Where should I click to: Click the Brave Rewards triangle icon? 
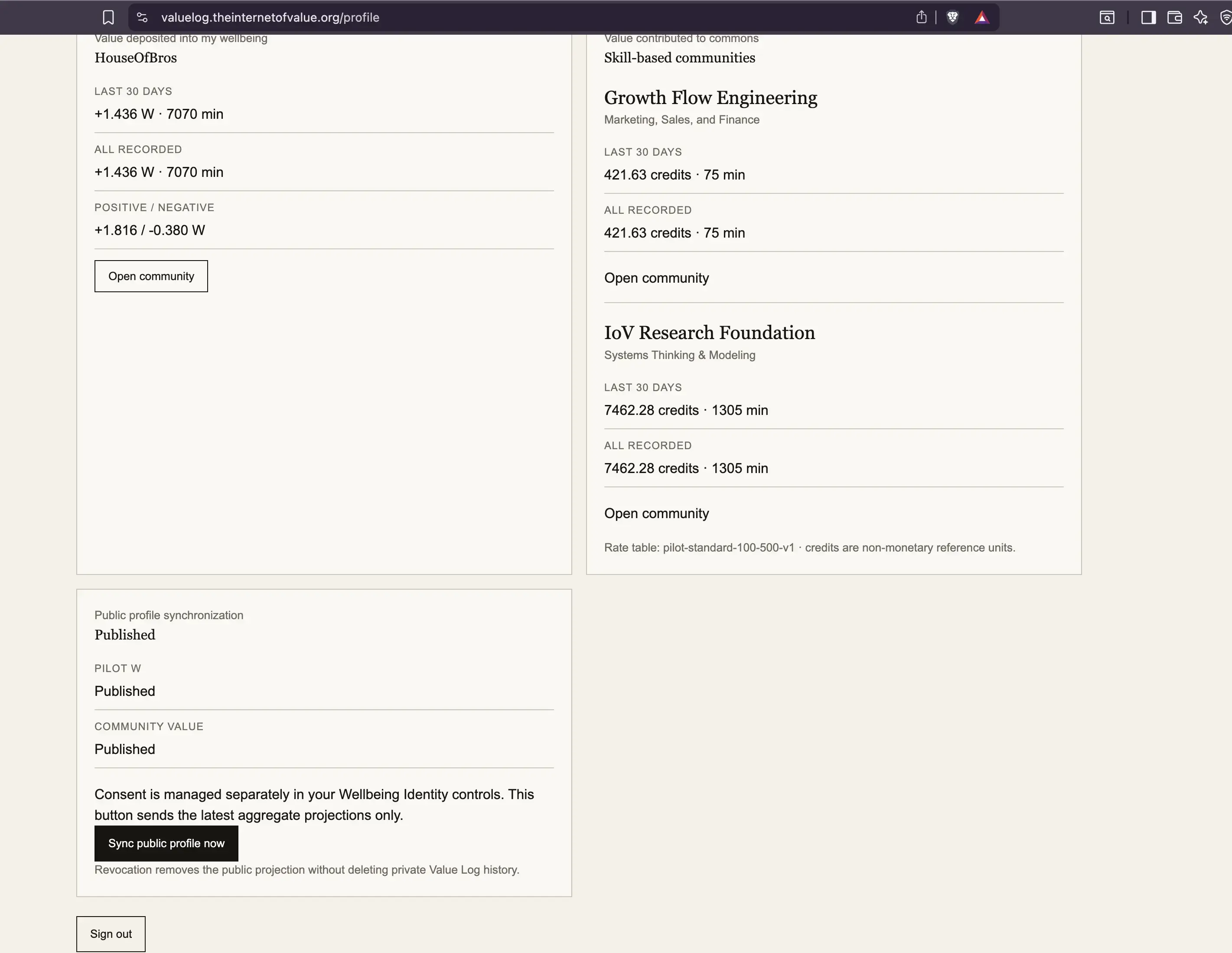981,17
